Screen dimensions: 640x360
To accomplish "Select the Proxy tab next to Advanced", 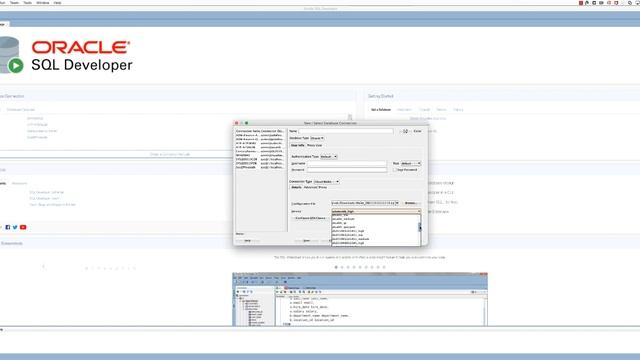I will (x=323, y=187).
